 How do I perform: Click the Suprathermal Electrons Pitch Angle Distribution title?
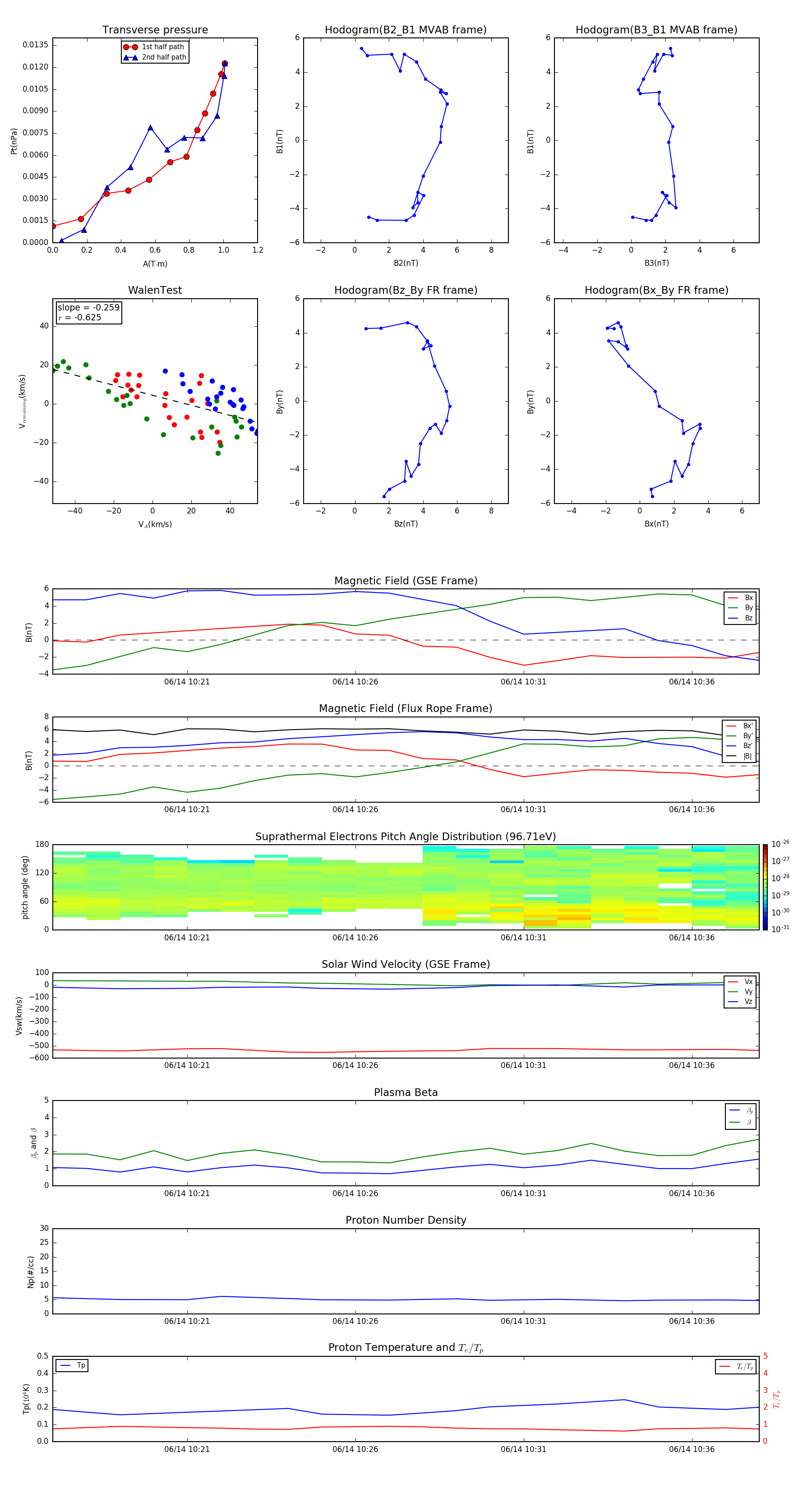(x=406, y=837)
